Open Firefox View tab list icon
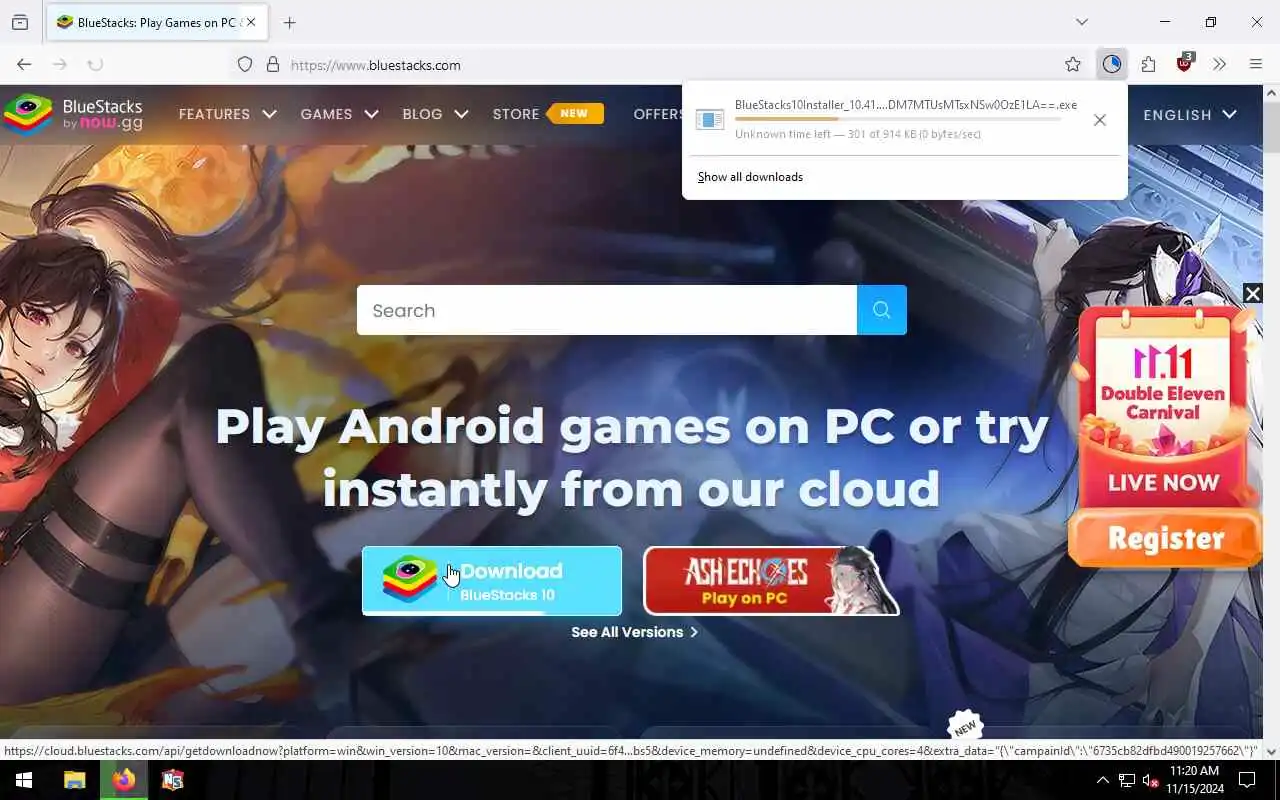The image size is (1280, 800). click(20, 22)
